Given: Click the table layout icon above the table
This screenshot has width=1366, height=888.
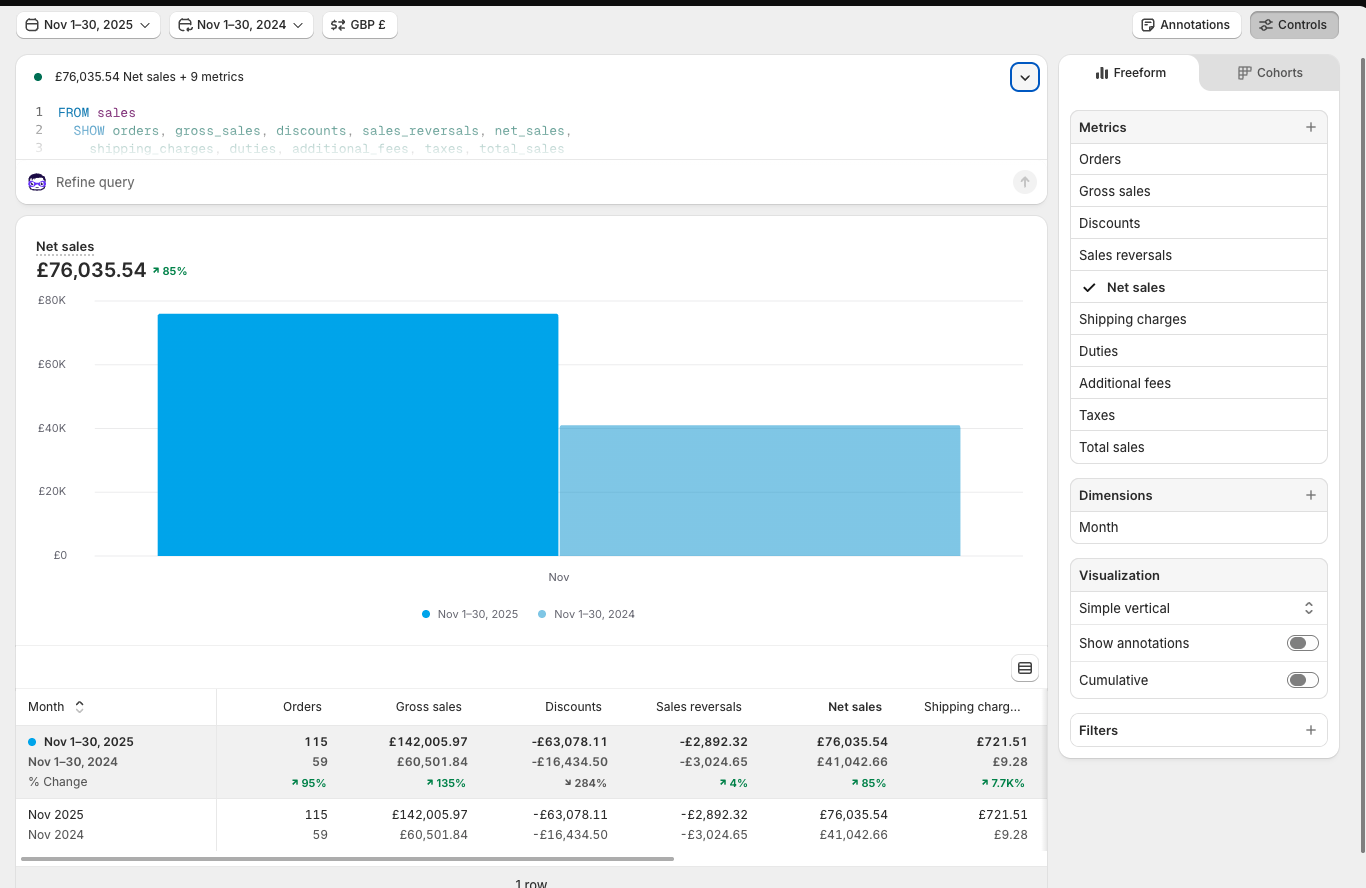Looking at the screenshot, I should point(1024,668).
